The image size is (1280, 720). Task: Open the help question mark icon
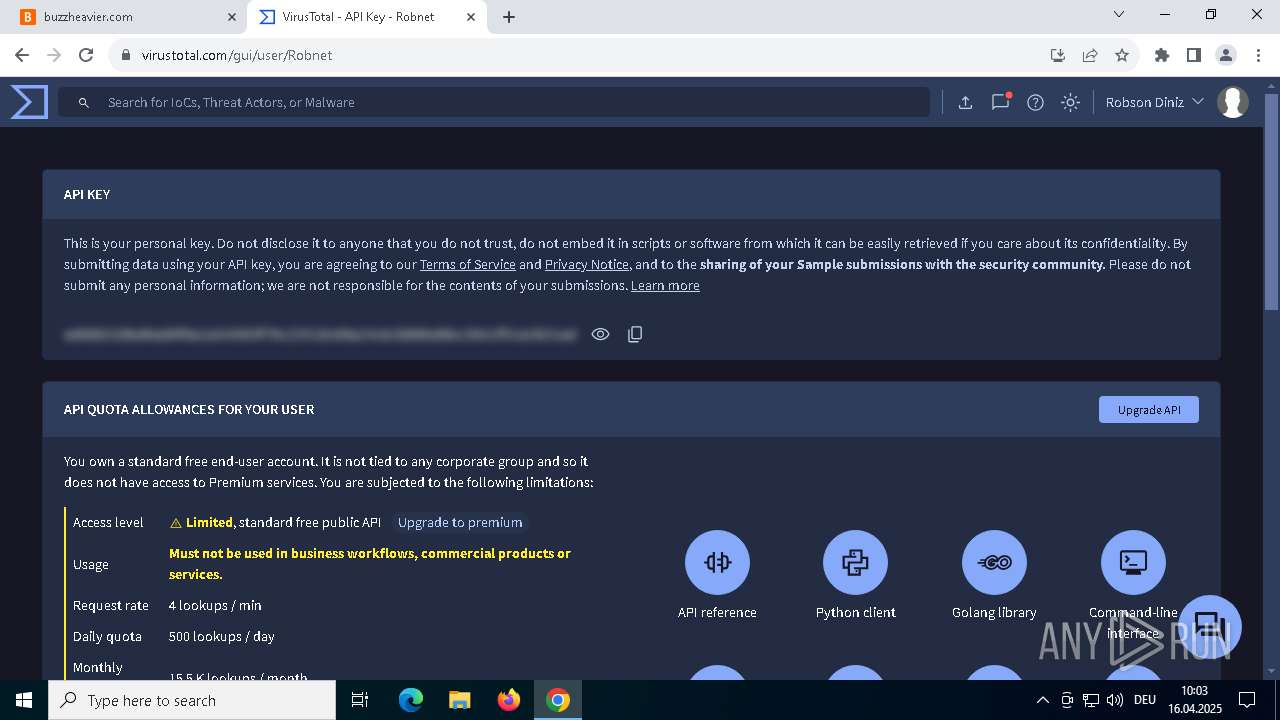tap(1035, 102)
